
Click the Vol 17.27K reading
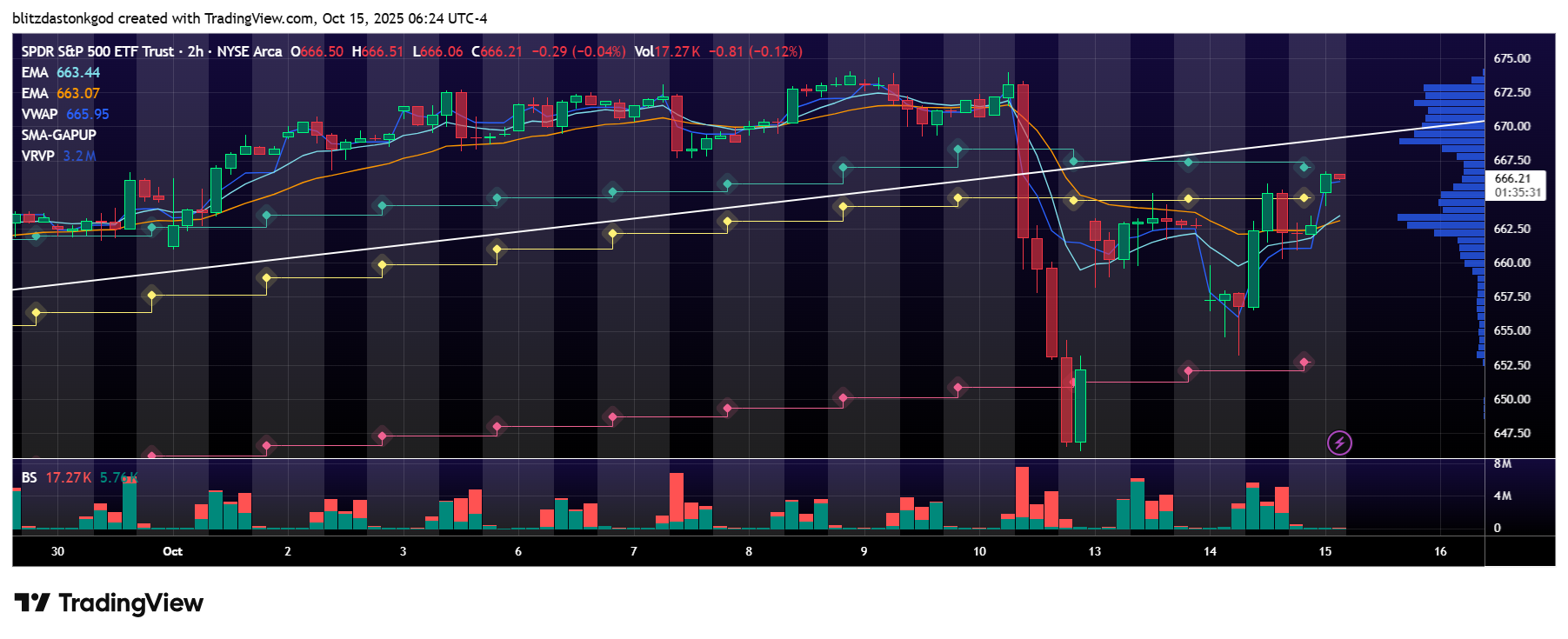click(667, 51)
